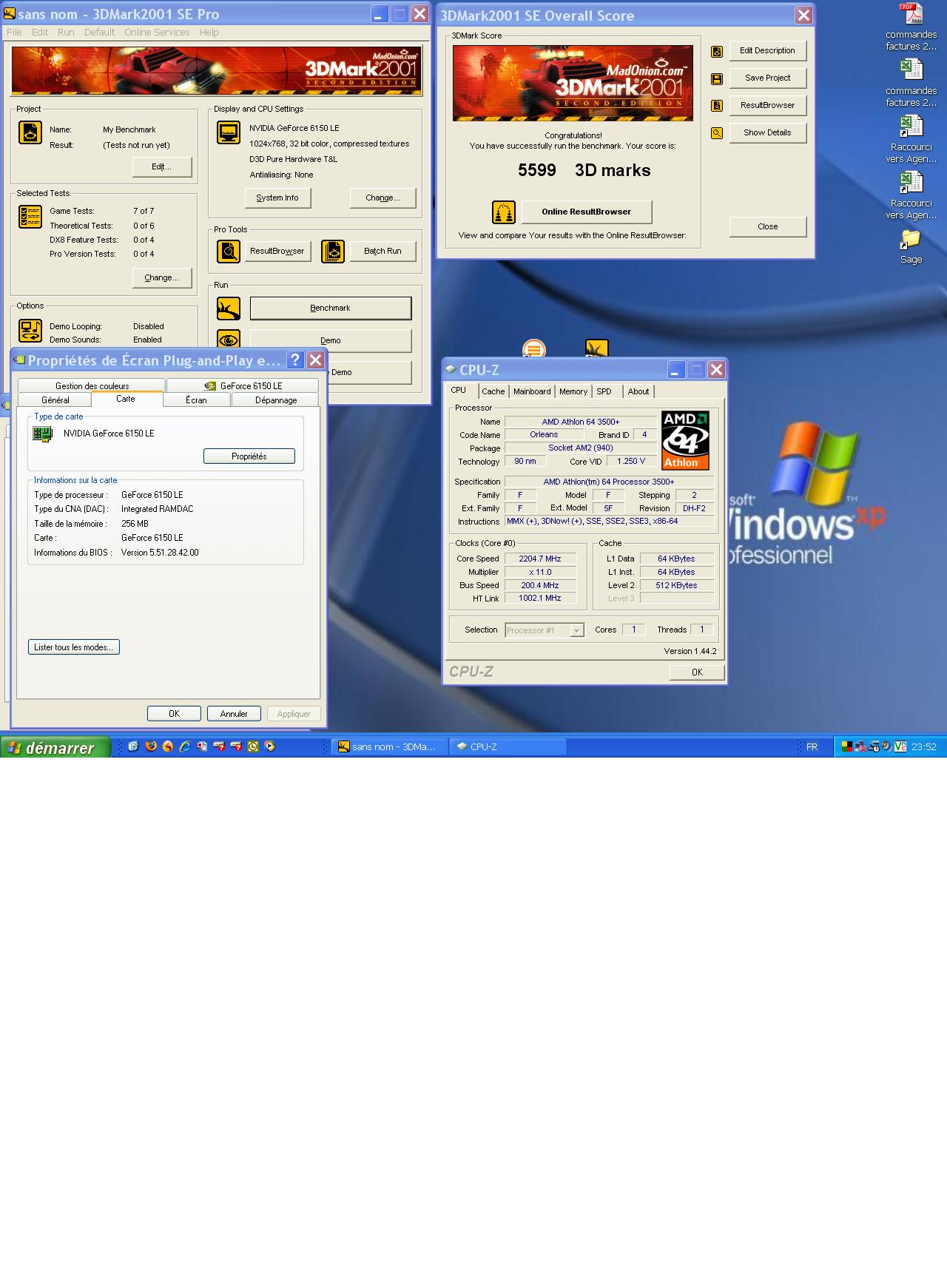The image size is (947, 1288).
Task: Click the network disconnected tray icon
Action: pos(860,746)
